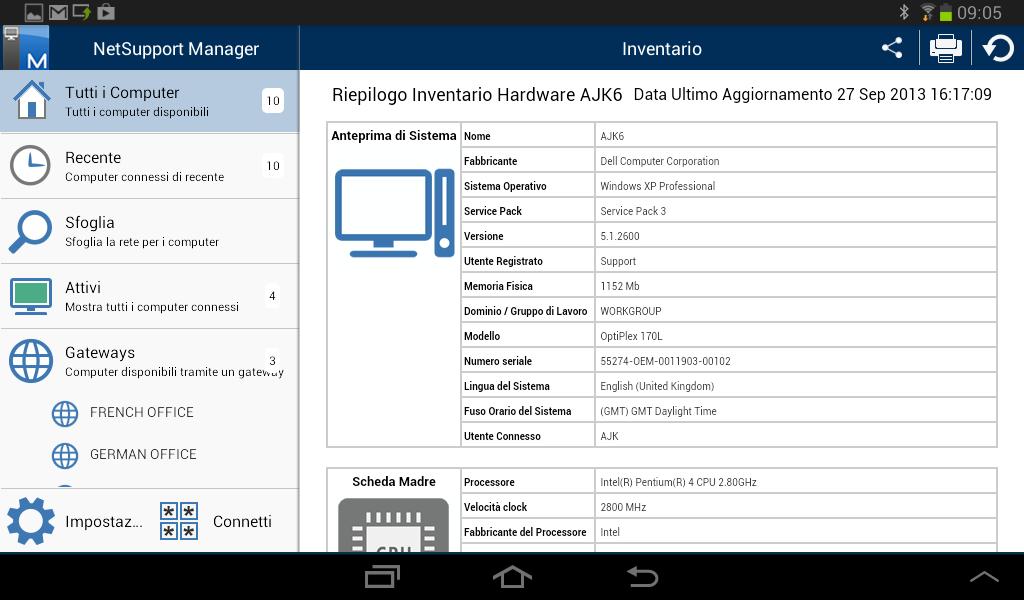Select clock speed value 2800 MHz
Screen dimensions: 1024x600
coord(623,507)
